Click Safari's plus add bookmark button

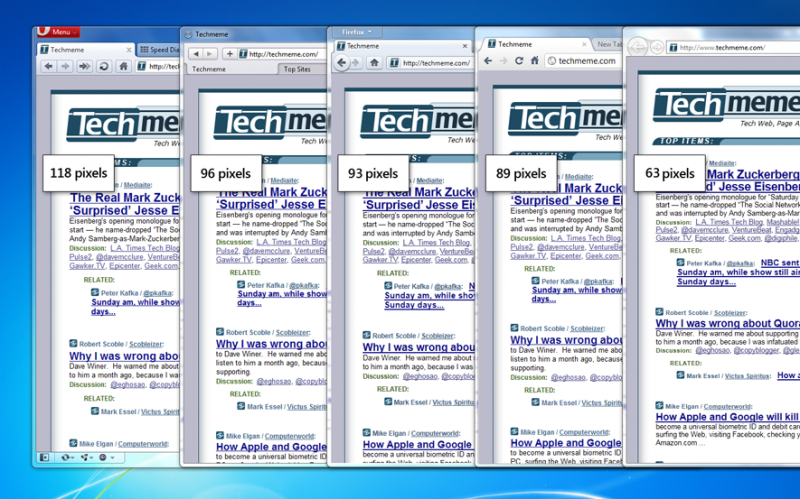229,53
